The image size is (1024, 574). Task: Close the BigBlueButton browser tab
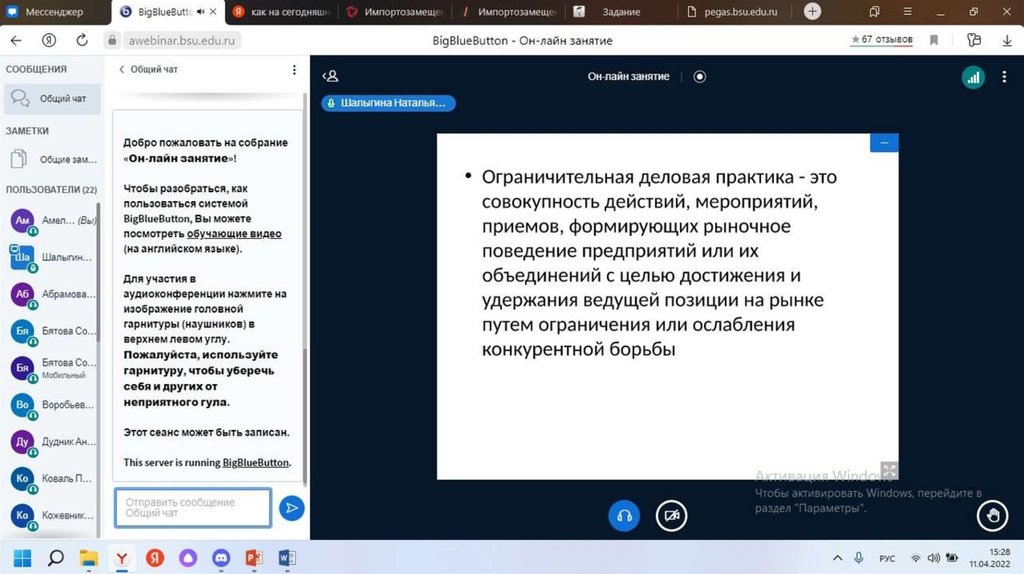[x=213, y=12]
